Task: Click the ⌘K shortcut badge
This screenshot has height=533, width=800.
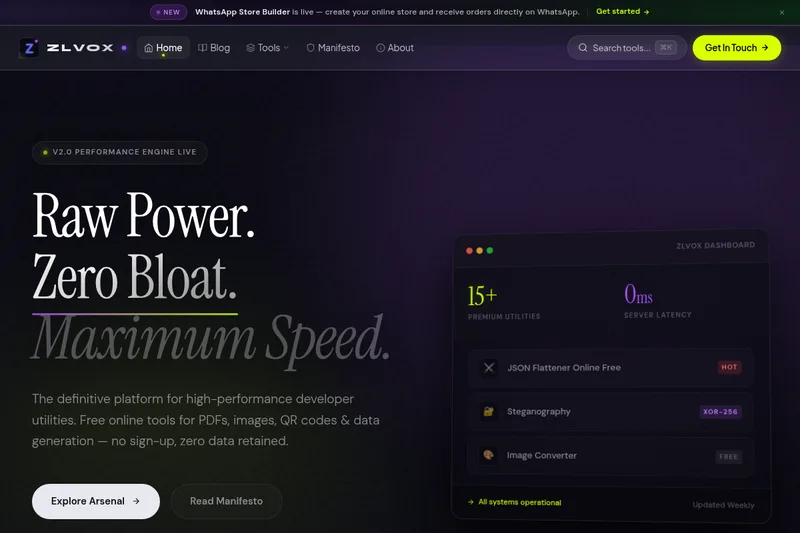Action: click(666, 47)
